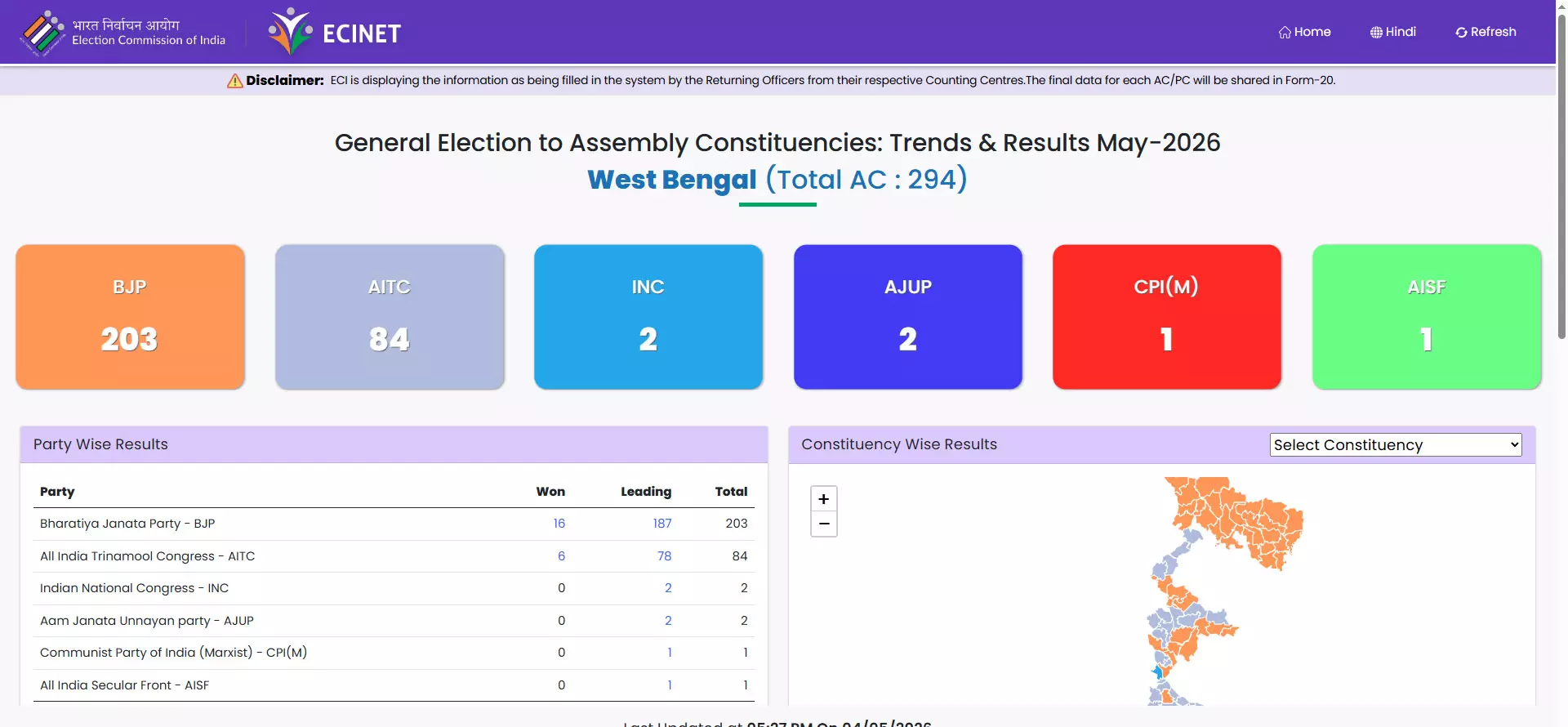This screenshot has width=1568, height=727.
Task: Click the 'Constituency Wise Results' heading
Action: pyautogui.click(x=899, y=444)
